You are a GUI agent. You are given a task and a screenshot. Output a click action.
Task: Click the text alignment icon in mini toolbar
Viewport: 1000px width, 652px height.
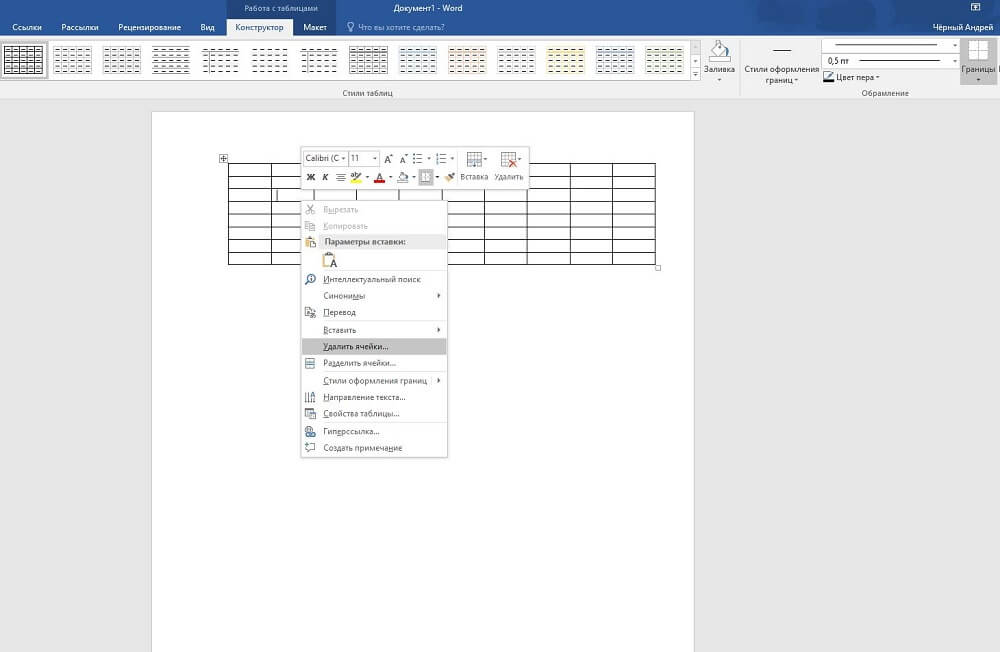[341, 177]
